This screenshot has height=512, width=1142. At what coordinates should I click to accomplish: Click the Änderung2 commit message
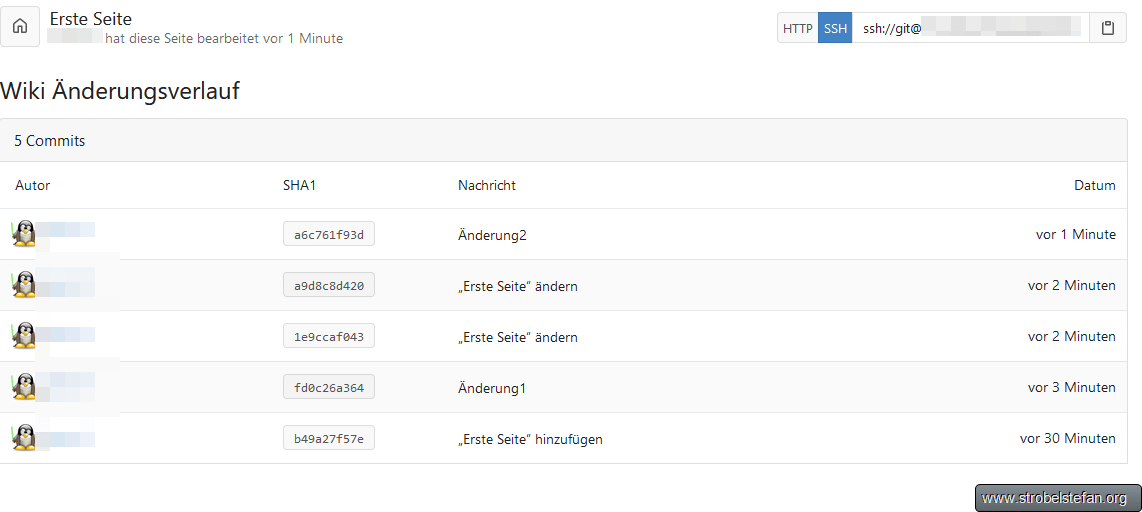492,235
